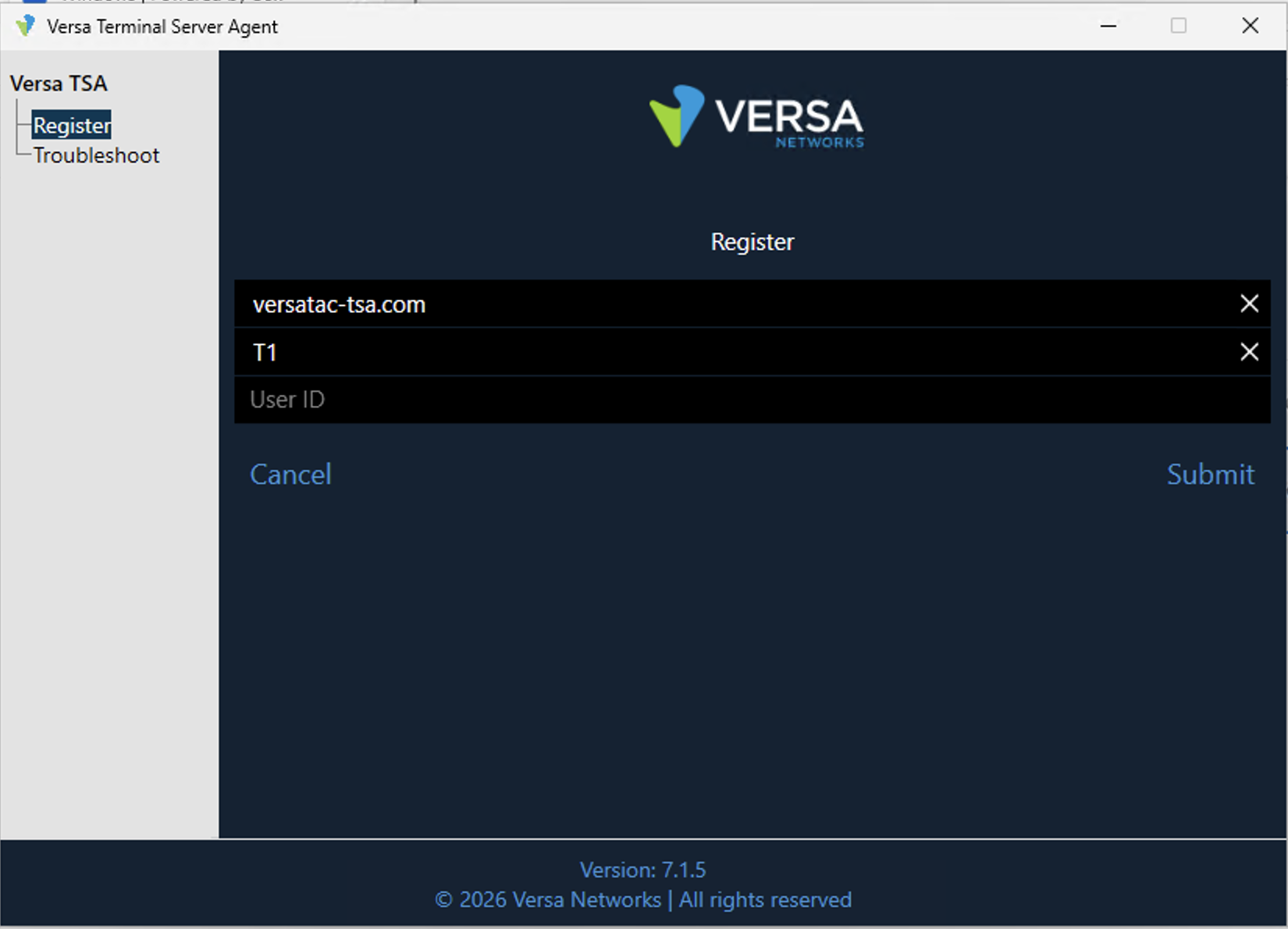
Task: Click the Versa Networks logo
Action: (756, 116)
